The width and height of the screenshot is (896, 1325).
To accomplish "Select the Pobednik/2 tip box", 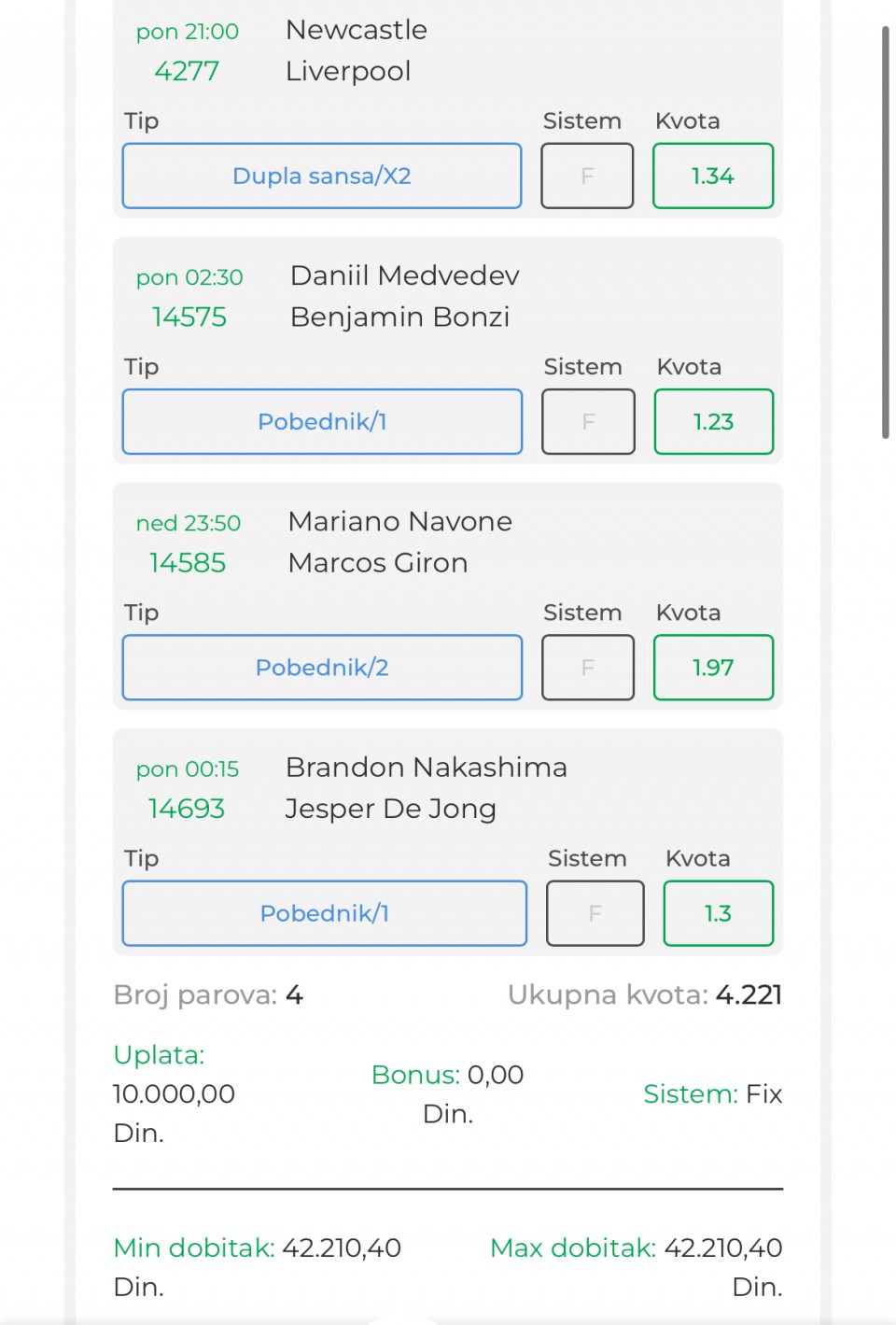I will click(x=322, y=667).
